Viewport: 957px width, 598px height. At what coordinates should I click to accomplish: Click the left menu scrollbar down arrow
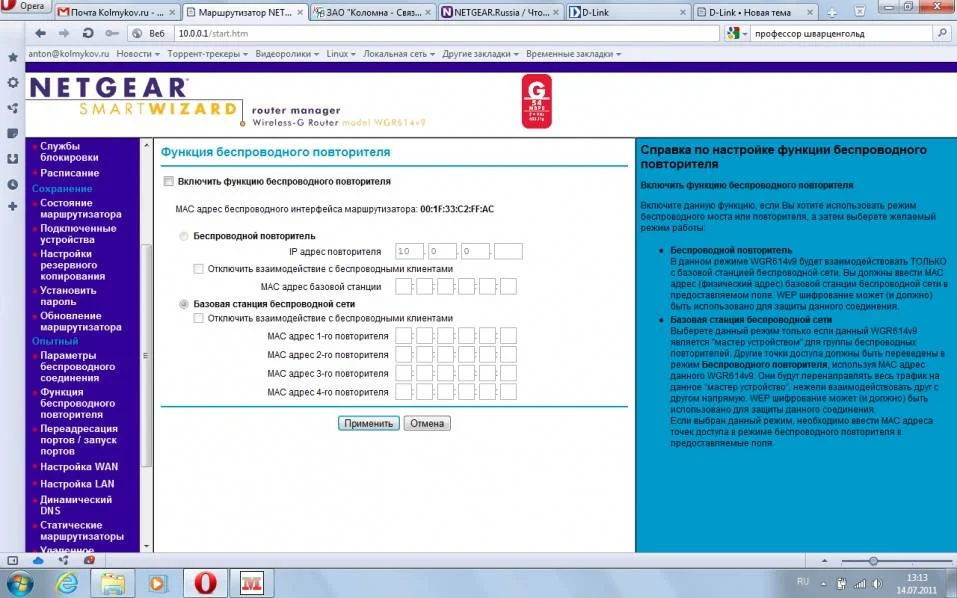146,546
